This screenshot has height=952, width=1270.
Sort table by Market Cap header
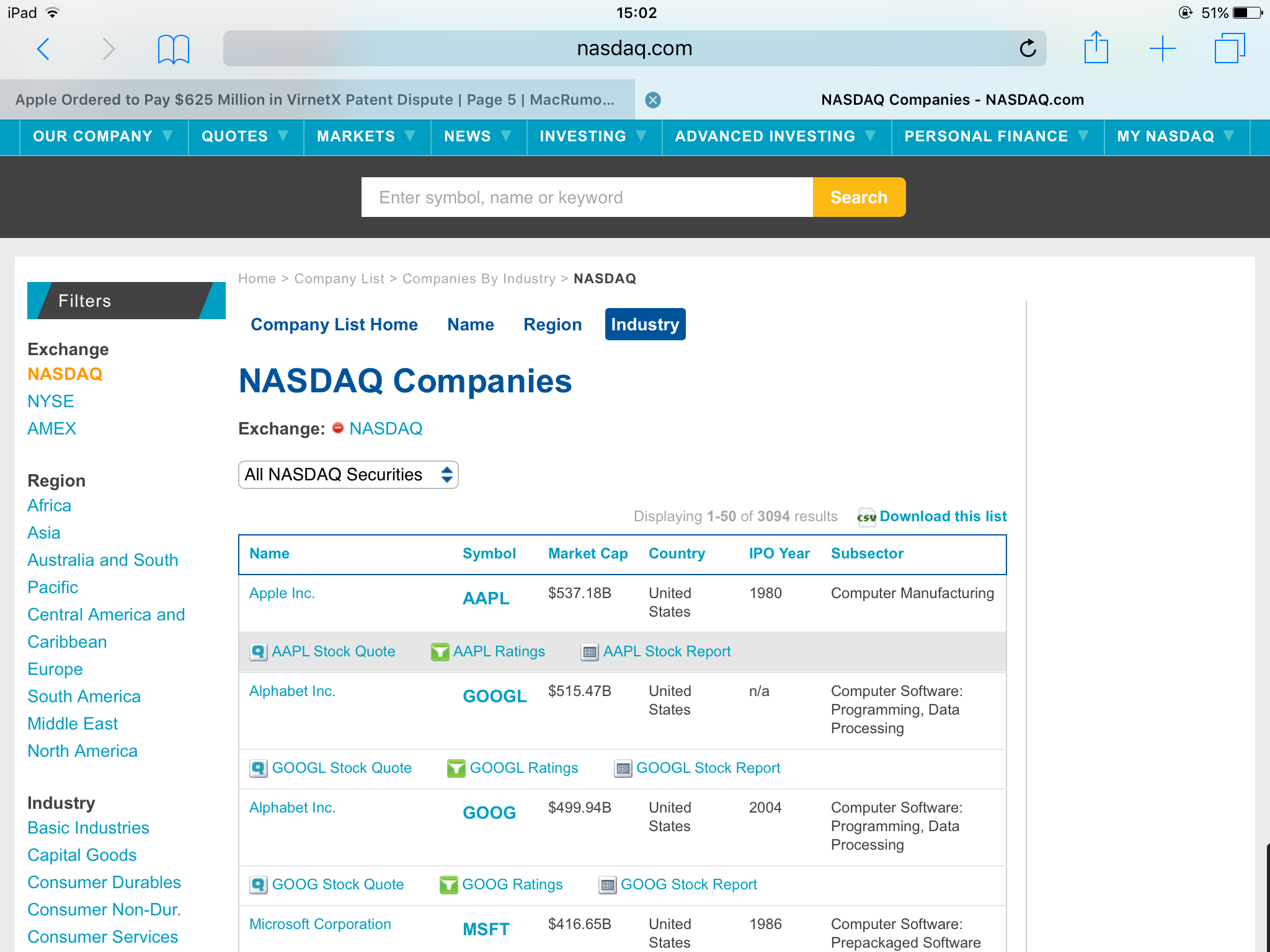click(x=588, y=553)
